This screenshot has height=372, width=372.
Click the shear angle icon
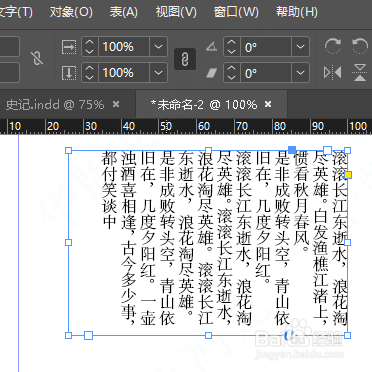(211, 73)
